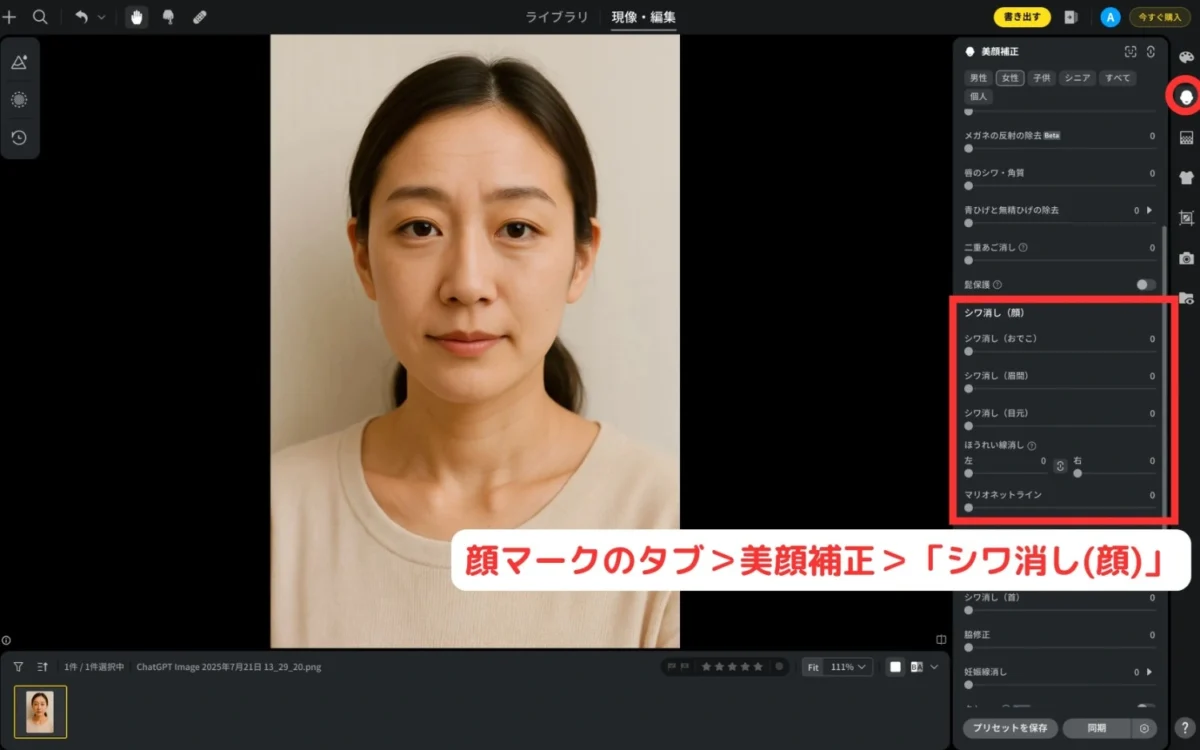Select the brush tool in top toolbar
This screenshot has height=750, width=1200.
click(x=168, y=17)
